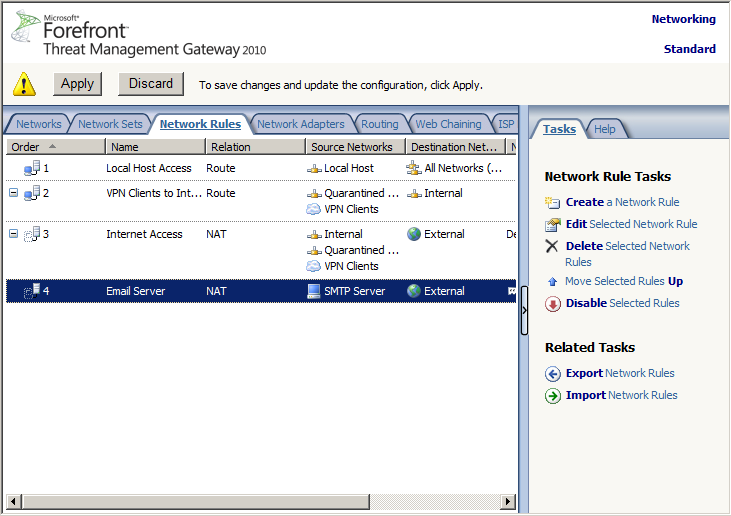
Task: Open the Network Adapters tab
Action: [301, 124]
